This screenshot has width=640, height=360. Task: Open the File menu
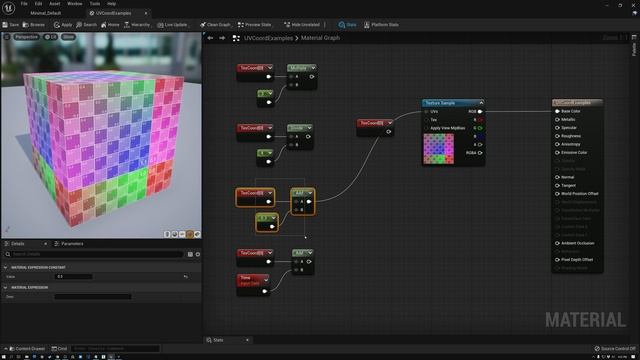(x=24, y=4)
